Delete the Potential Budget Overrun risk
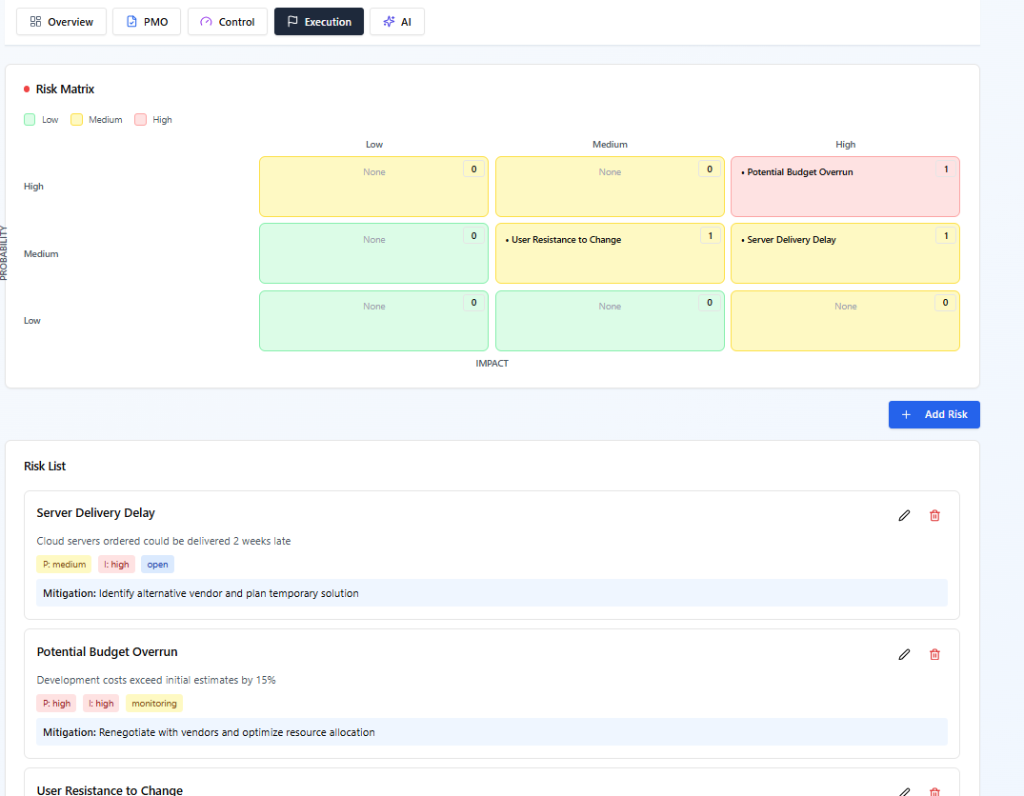The image size is (1024, 796). [935, 654]
